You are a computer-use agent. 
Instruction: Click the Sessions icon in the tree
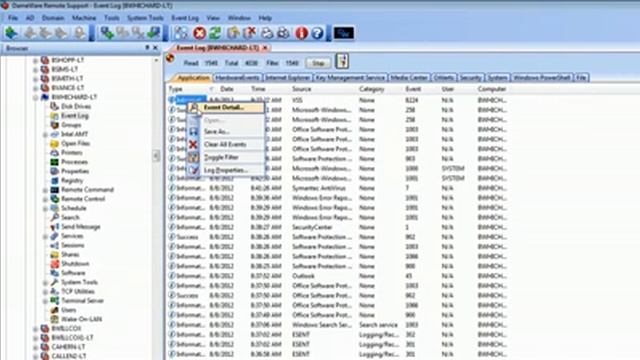tap(54, 245)
